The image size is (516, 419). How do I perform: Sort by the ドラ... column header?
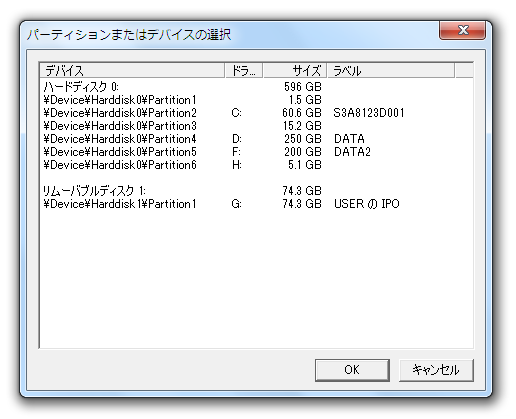tap(244, 71)
